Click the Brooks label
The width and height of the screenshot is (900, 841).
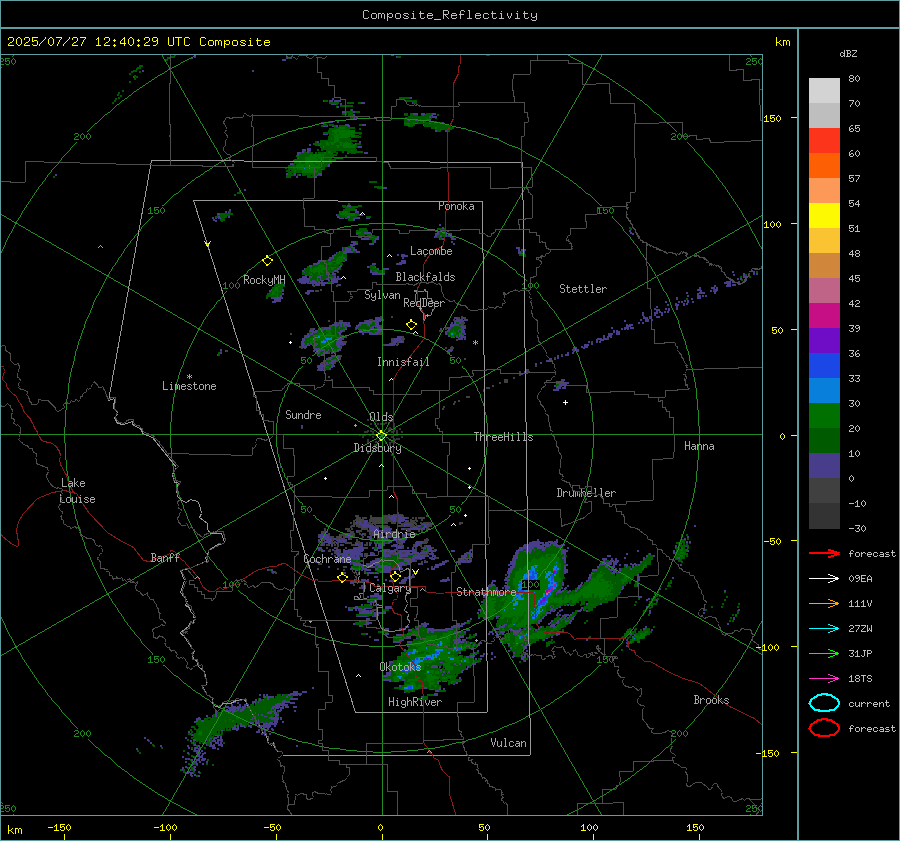pyautogui.click(x=711, y=700)
